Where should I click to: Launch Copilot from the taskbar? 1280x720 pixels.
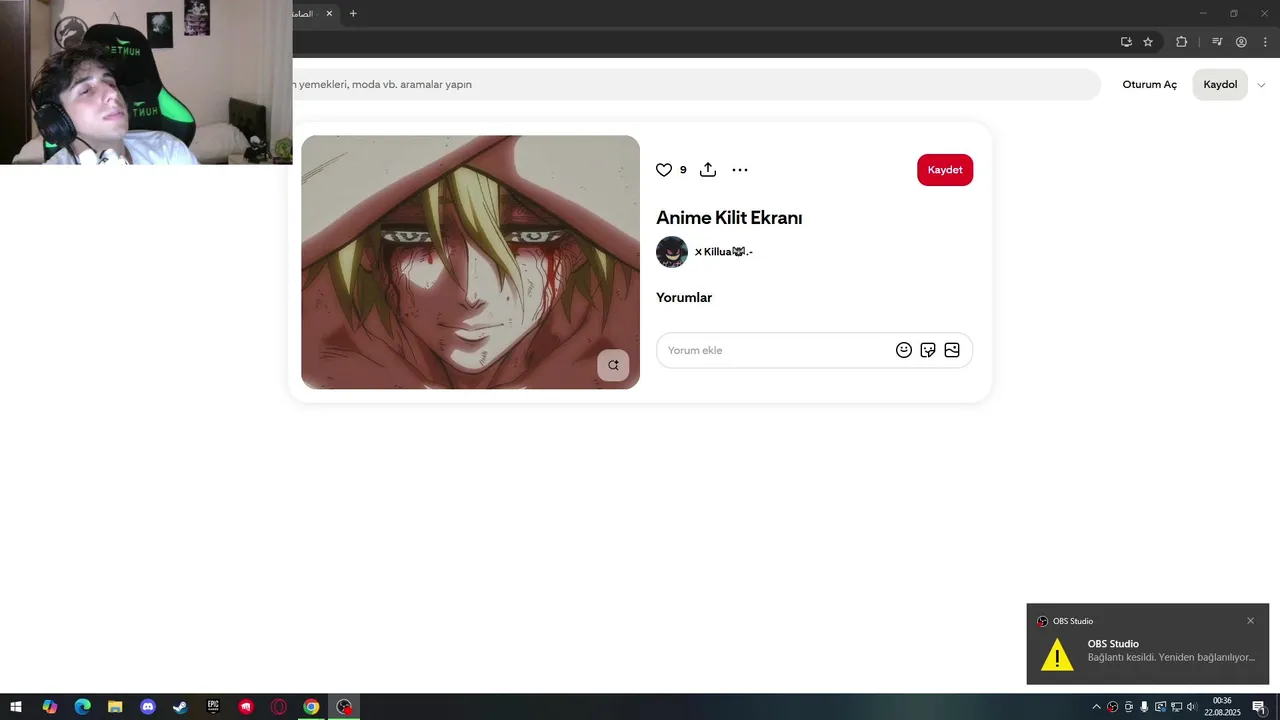tap(49, 707)
